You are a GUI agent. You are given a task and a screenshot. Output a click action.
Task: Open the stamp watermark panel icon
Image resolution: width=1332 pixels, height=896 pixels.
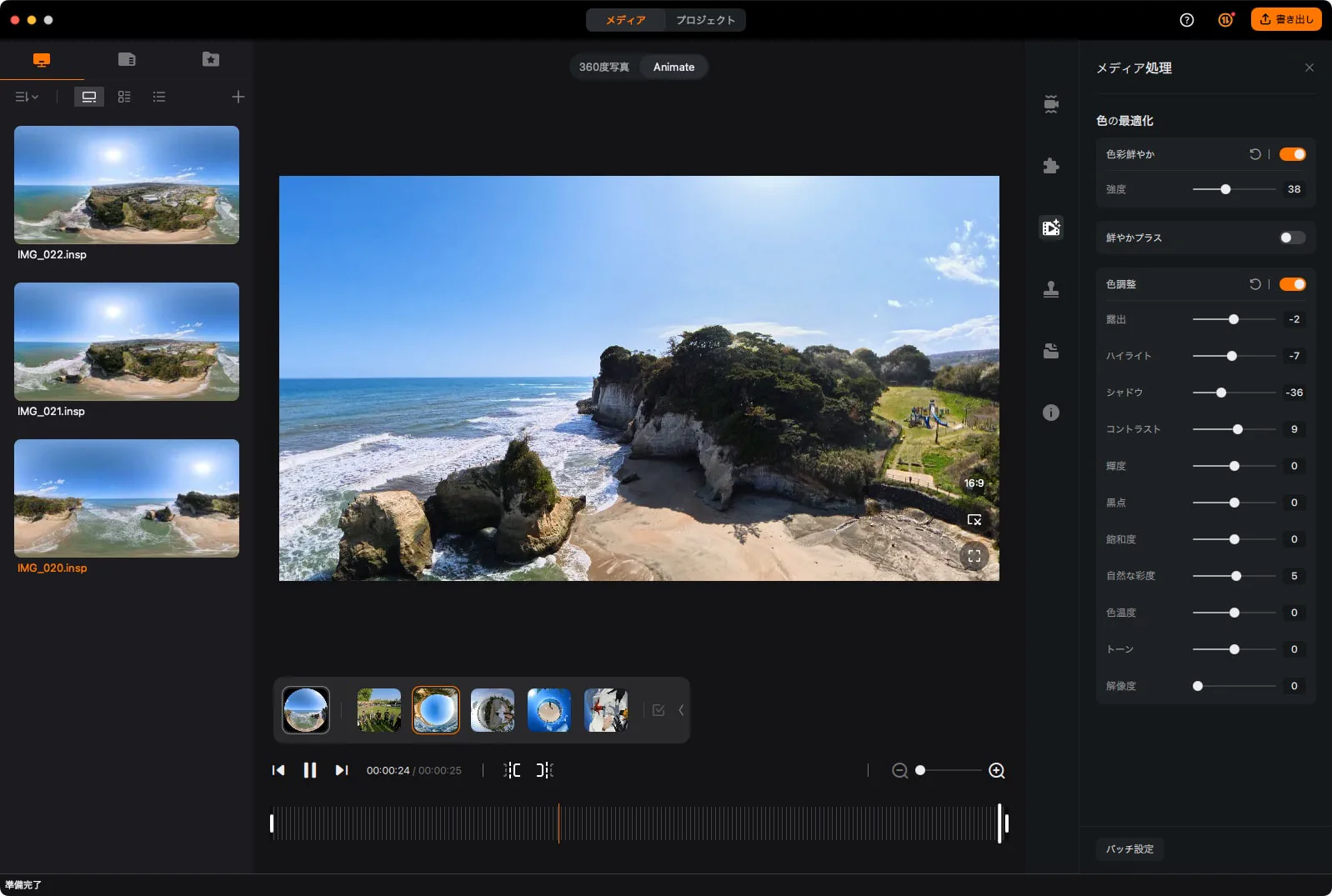point(1051,289)
